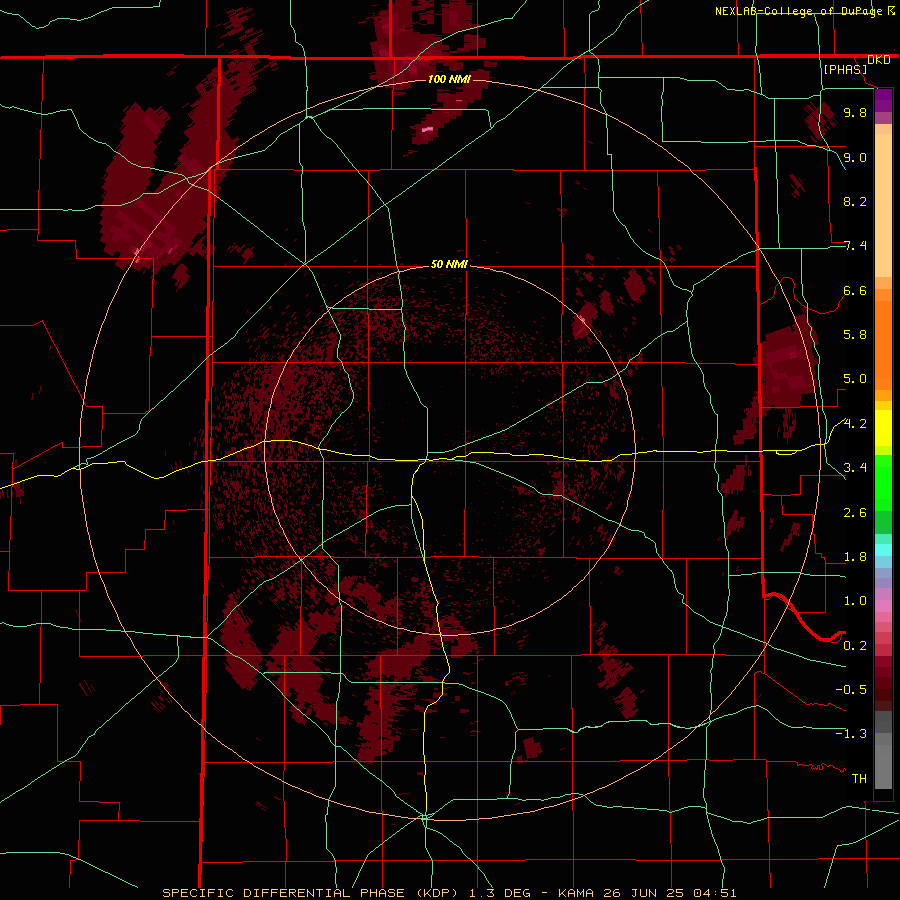Viewport: 900px width, 900px height.
Task: Pick the pink band on the color bar
Action: pyautogui.click(x=883, y=606)
